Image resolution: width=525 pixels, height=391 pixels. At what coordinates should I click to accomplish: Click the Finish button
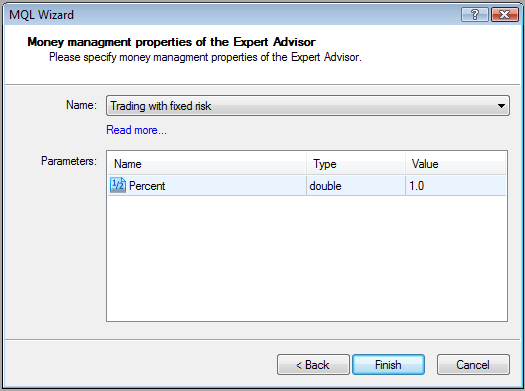(x=388, y=365)
